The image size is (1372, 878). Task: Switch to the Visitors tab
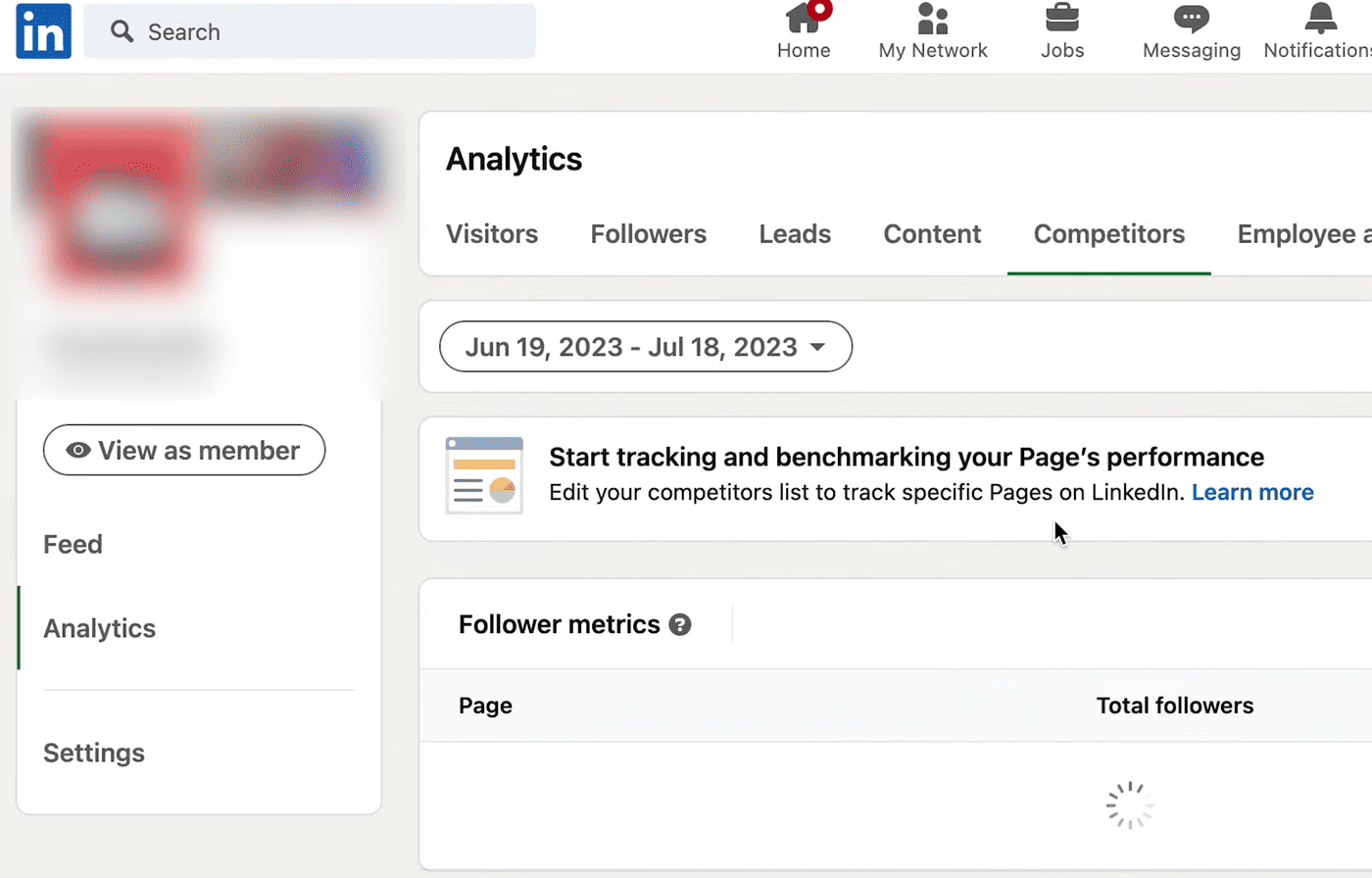click(492, 234)
